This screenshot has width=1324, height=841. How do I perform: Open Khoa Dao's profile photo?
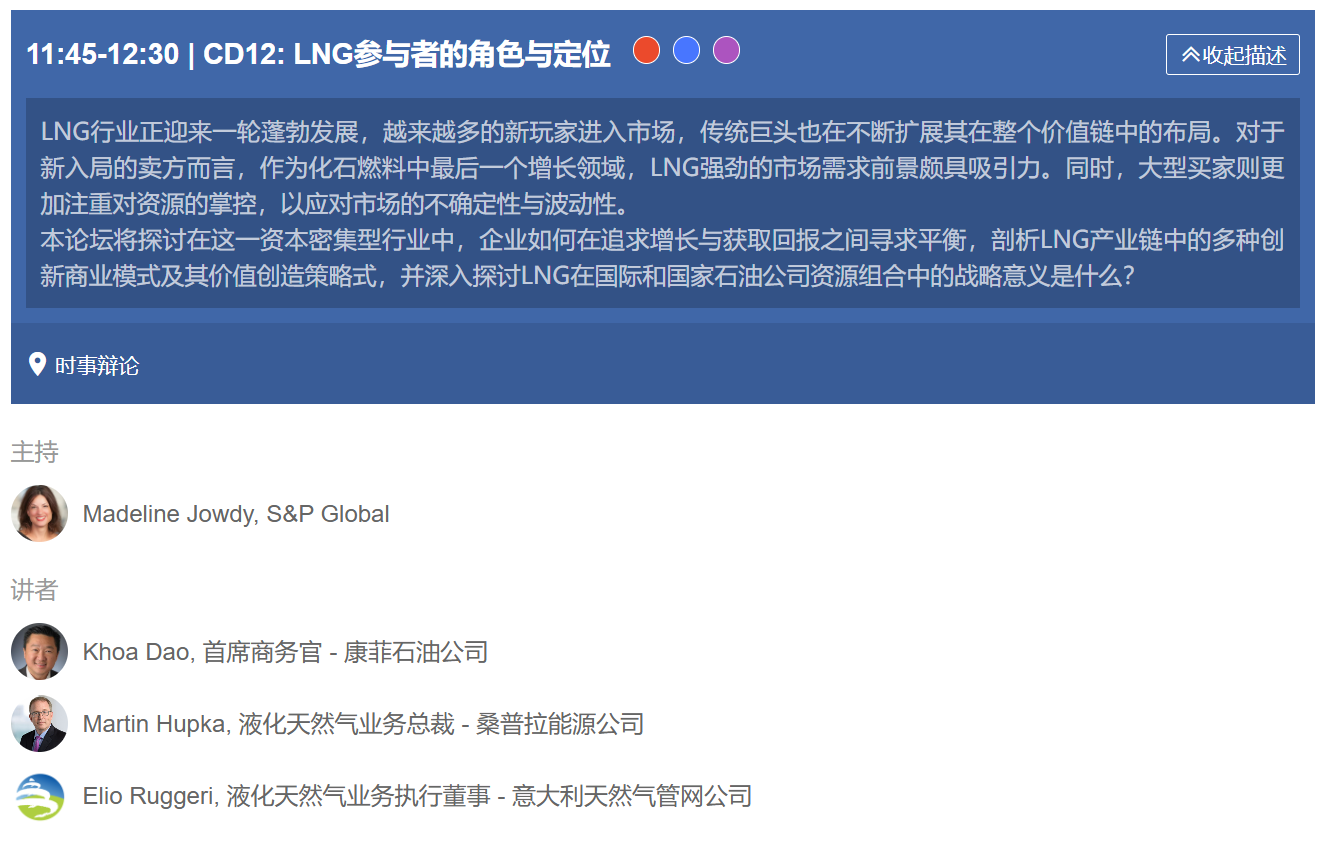[39, 652]
